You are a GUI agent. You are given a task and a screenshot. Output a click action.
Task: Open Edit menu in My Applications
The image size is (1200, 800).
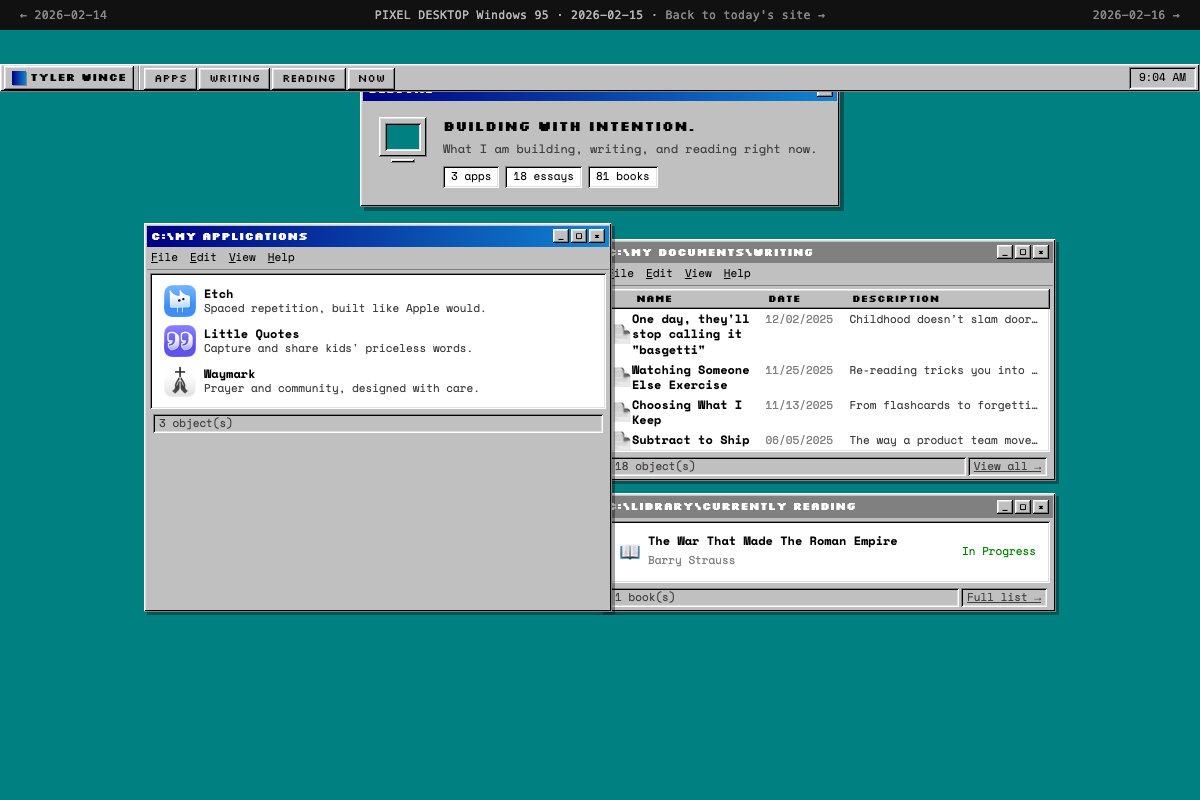[x=203, y=257]
